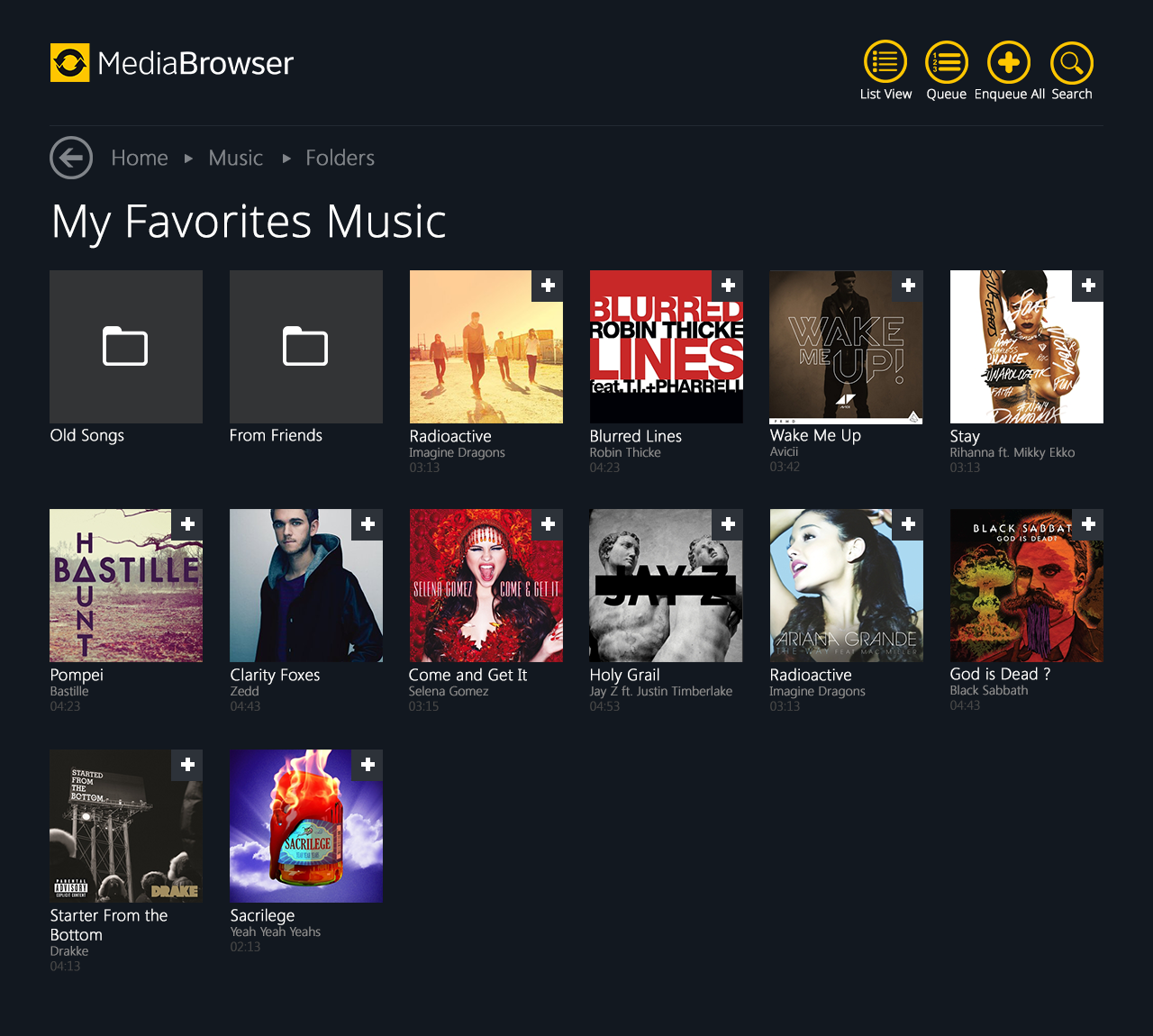Screen dimensions: 1153x1036
Task: Go to Music in breadcrumb
Action: [x=236, y=159]
